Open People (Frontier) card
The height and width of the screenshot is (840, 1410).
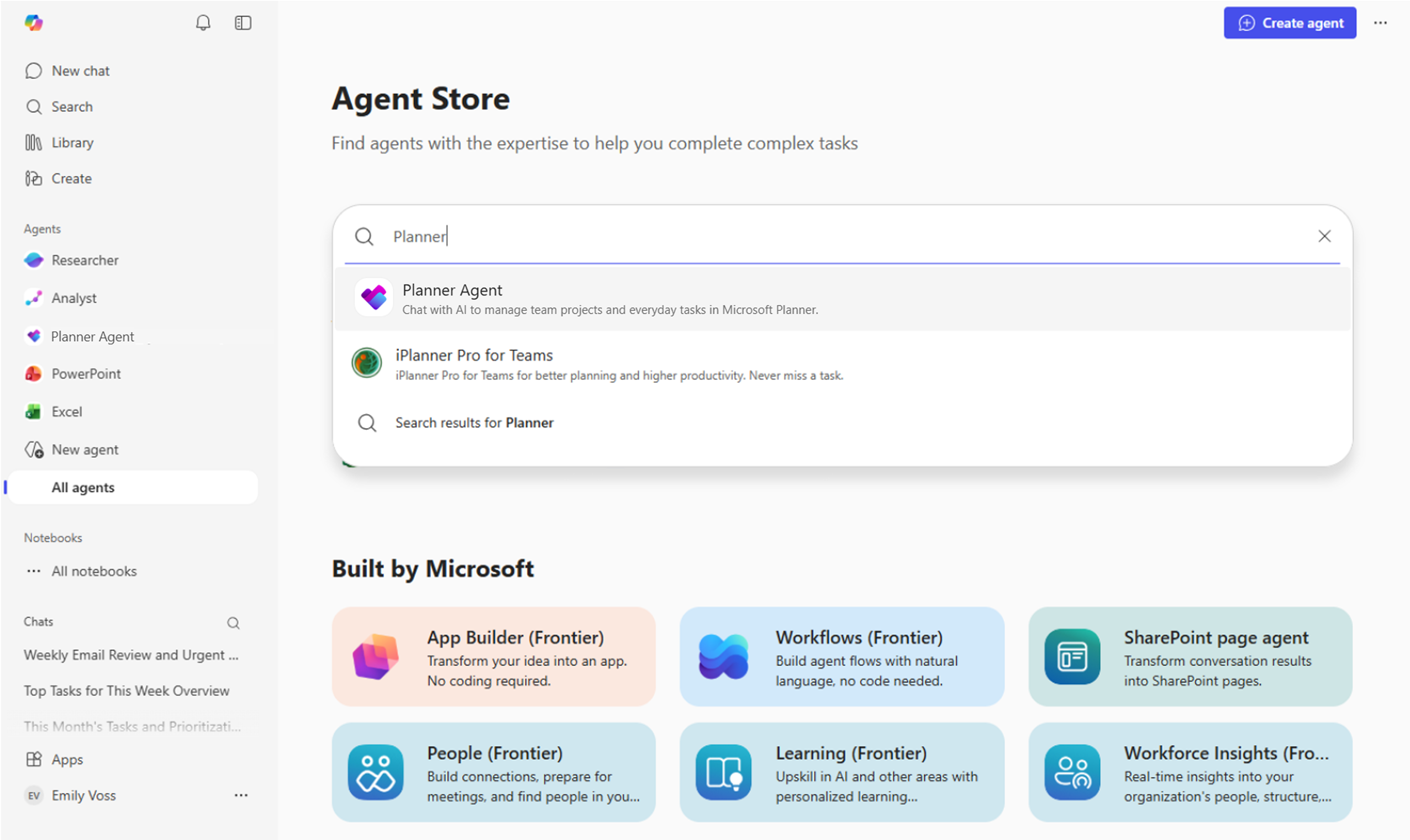pyautogui.click(x=494, y=772)
